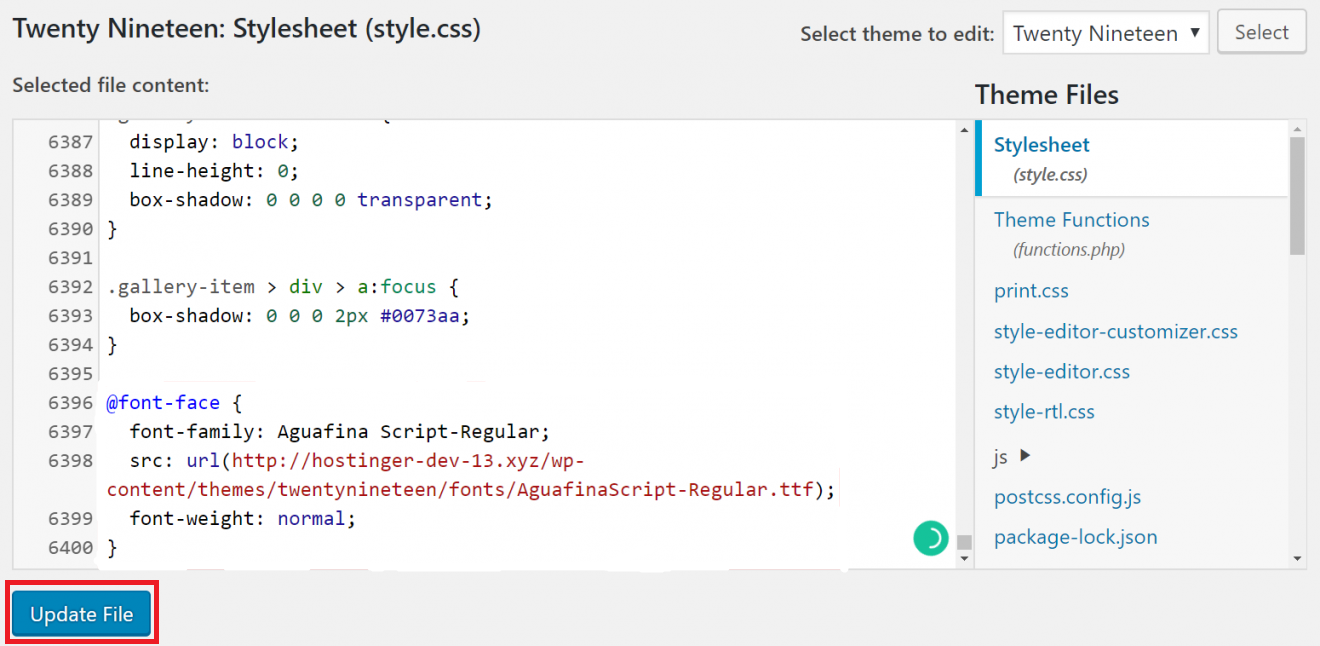This screenshot has width=1320, height=646.
Task: Click the code editor scrollbar thumb
Action: coord(964,543)
